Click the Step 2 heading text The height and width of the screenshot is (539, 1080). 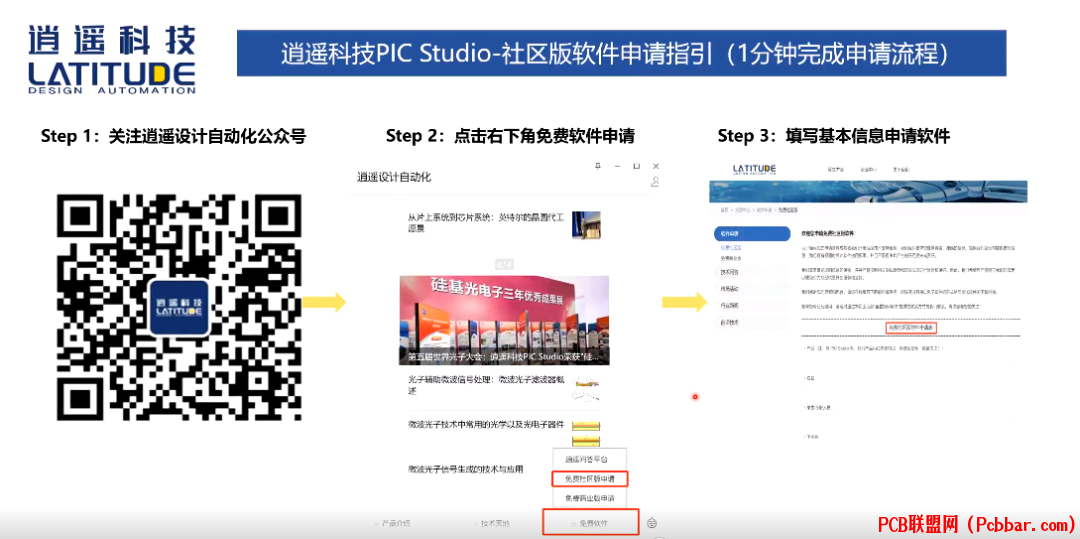(x=510, y=136)
